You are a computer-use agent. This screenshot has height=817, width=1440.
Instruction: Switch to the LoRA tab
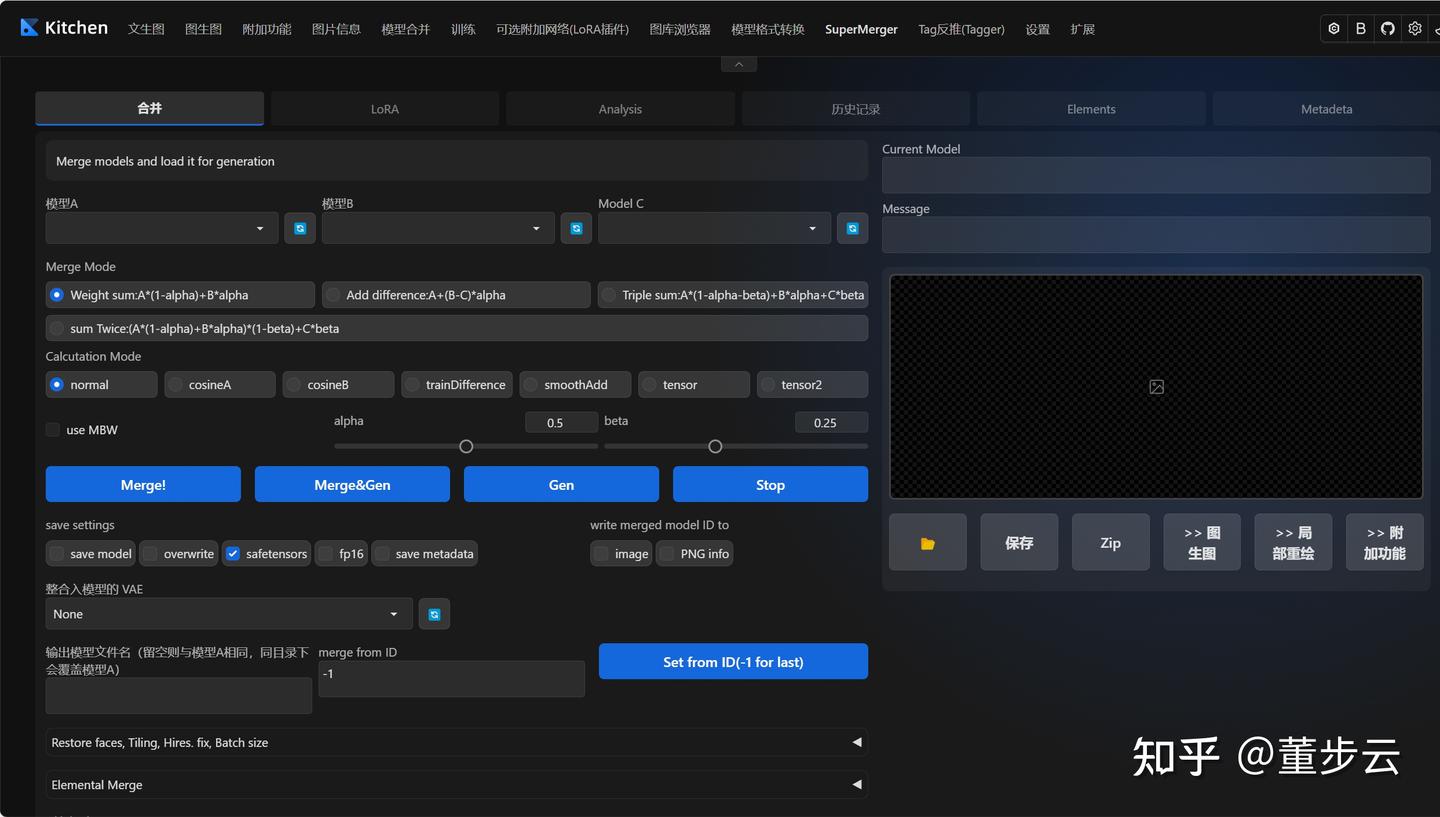pyautogui.click(x=384, y=109)
